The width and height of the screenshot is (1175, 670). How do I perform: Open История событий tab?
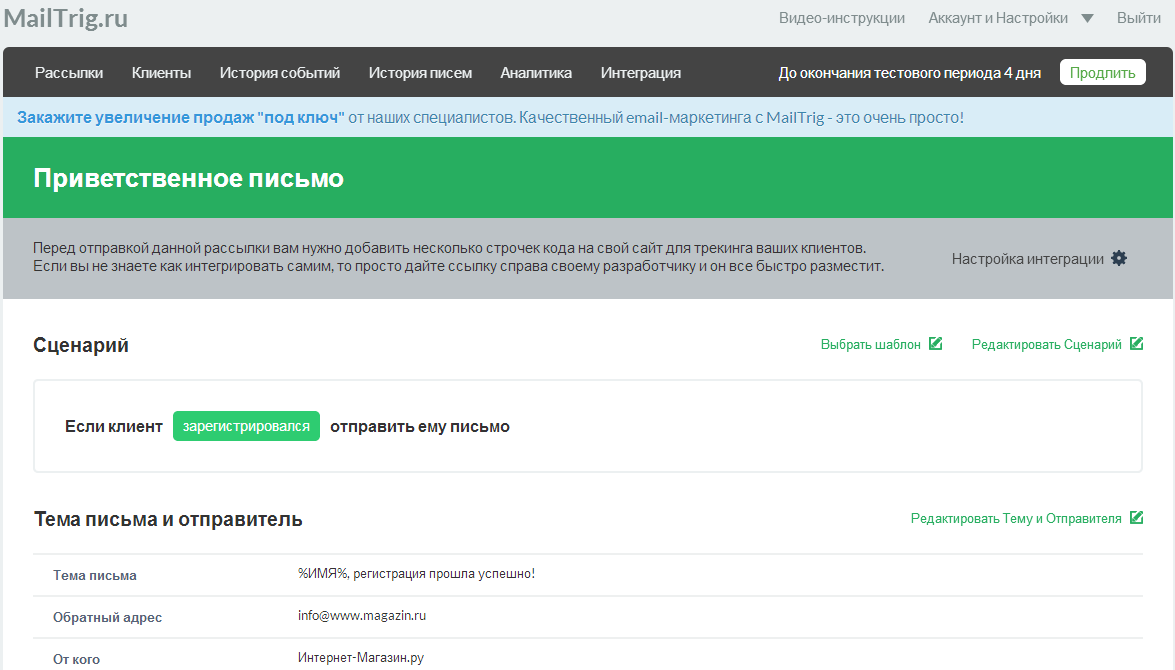pos(280,73)
